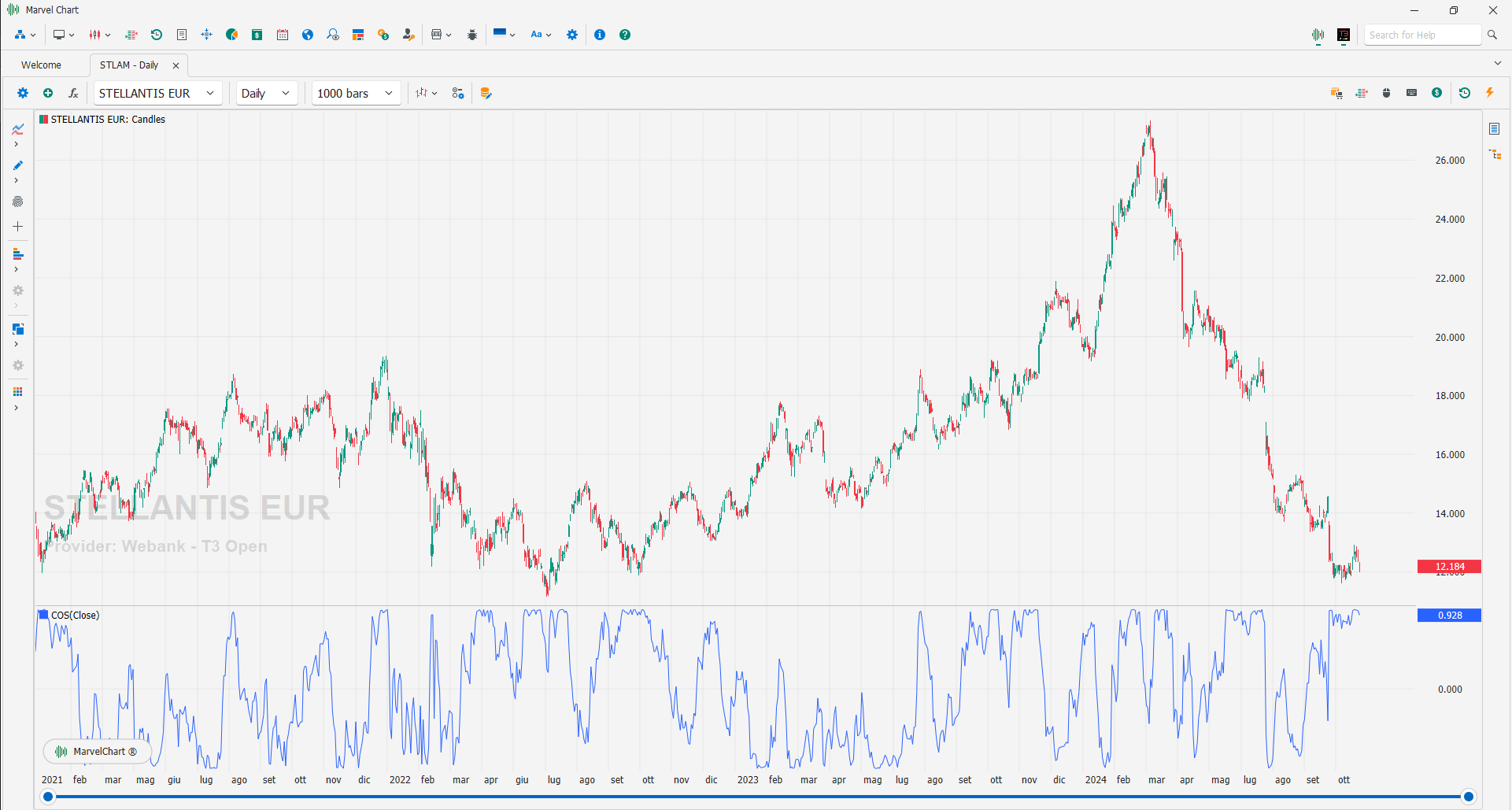This screenshot has height=810, width=1512.
Task: Click the history clock icon in top toolbar
Action: 157,35
